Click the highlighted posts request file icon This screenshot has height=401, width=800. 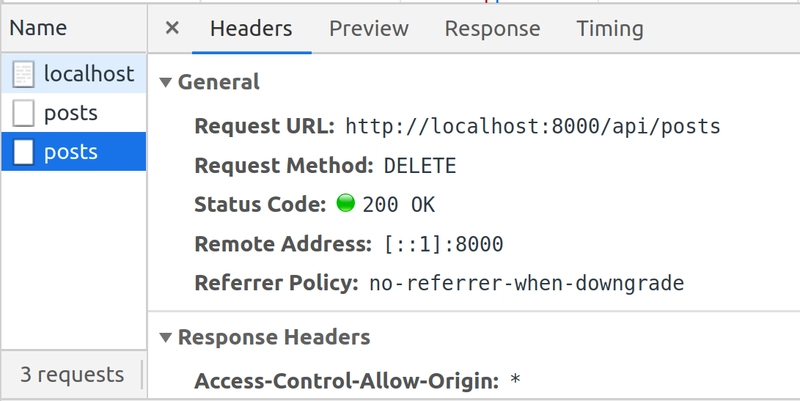(23, 152)
